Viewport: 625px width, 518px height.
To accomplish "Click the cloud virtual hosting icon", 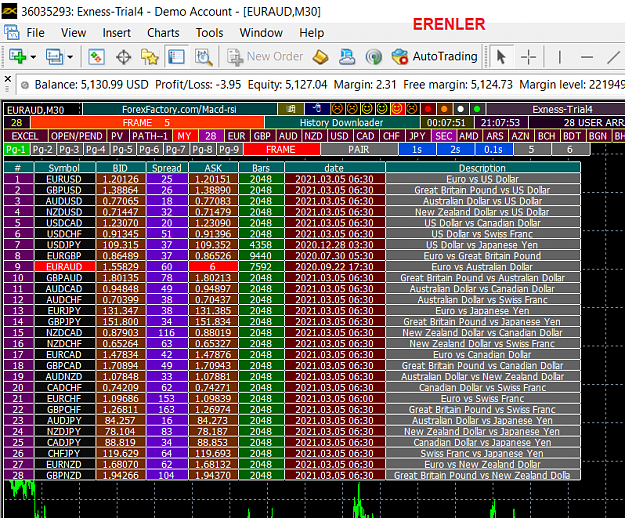I will tap(347, 57).
